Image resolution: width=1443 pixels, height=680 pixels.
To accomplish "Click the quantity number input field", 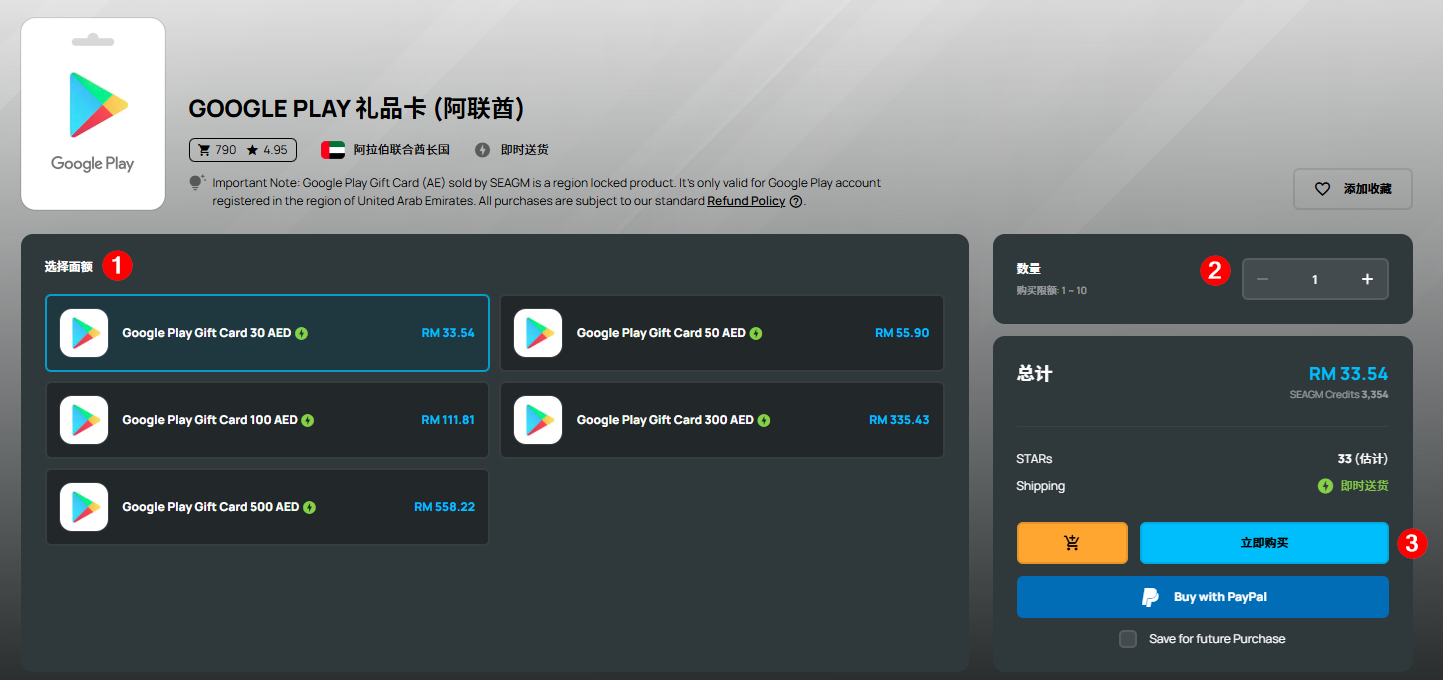I will 1315,279.
